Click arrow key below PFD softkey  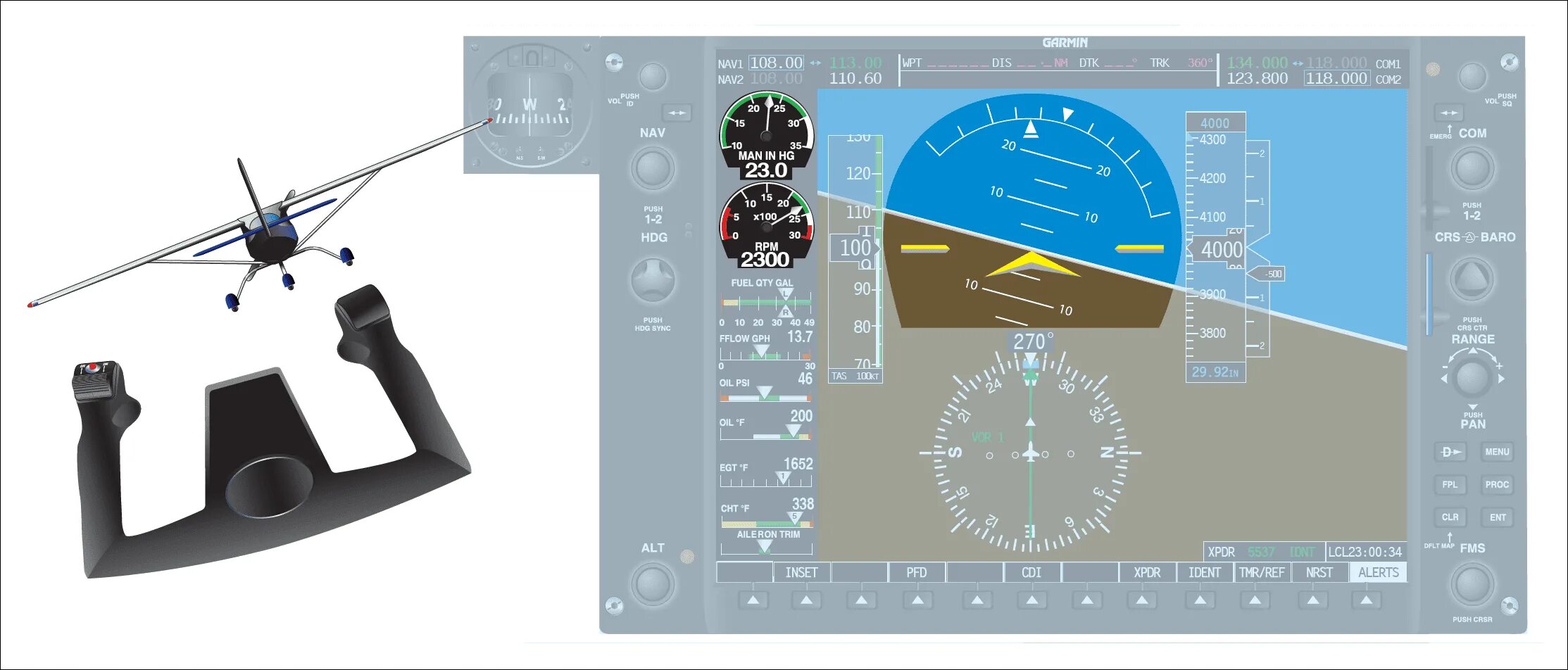pyautogui.click(x=917, y=600)
